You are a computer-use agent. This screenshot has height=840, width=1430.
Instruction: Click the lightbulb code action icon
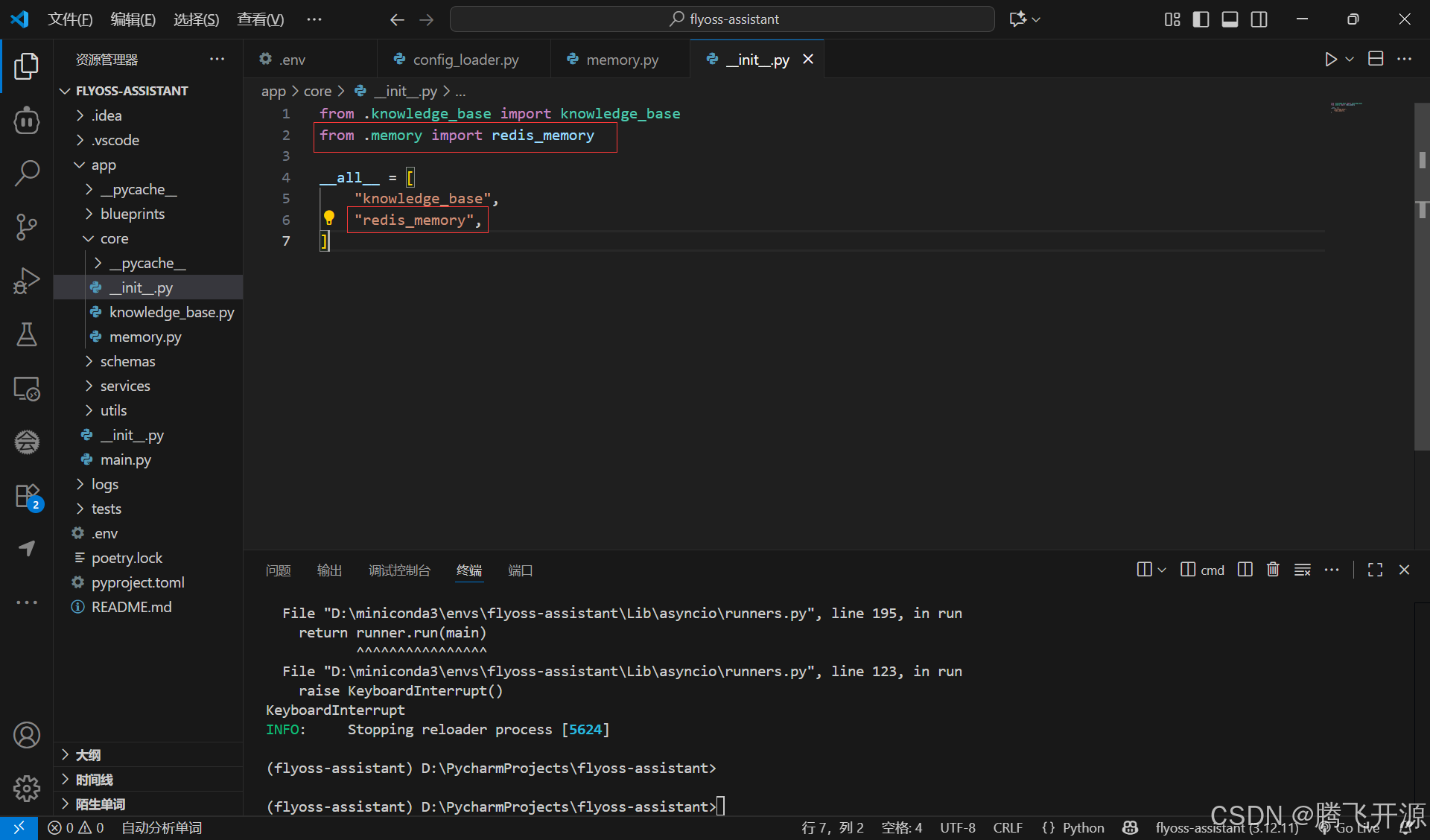click(x=328, y=218)
